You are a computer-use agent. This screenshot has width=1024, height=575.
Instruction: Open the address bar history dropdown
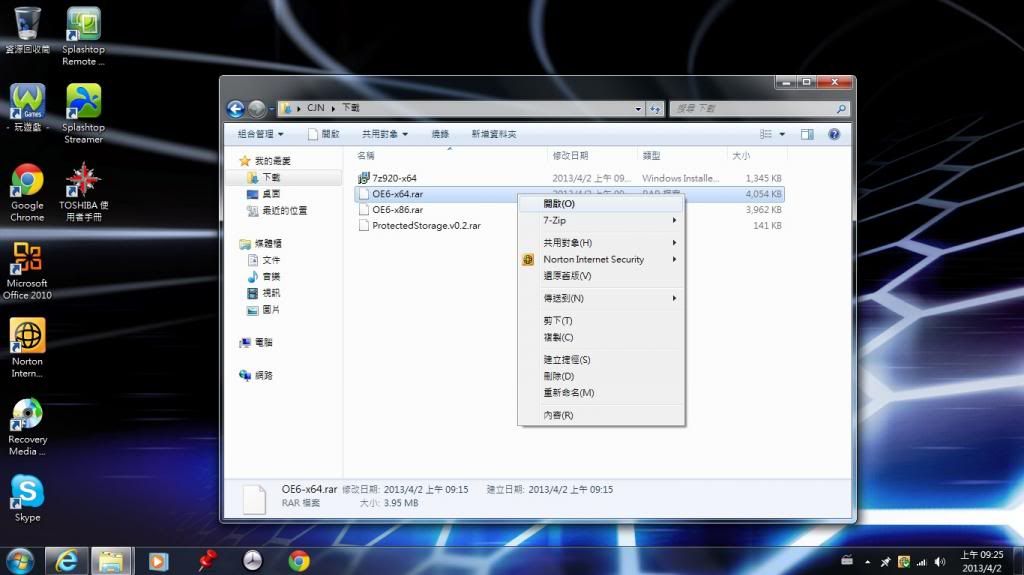click(x=638, y=108)
